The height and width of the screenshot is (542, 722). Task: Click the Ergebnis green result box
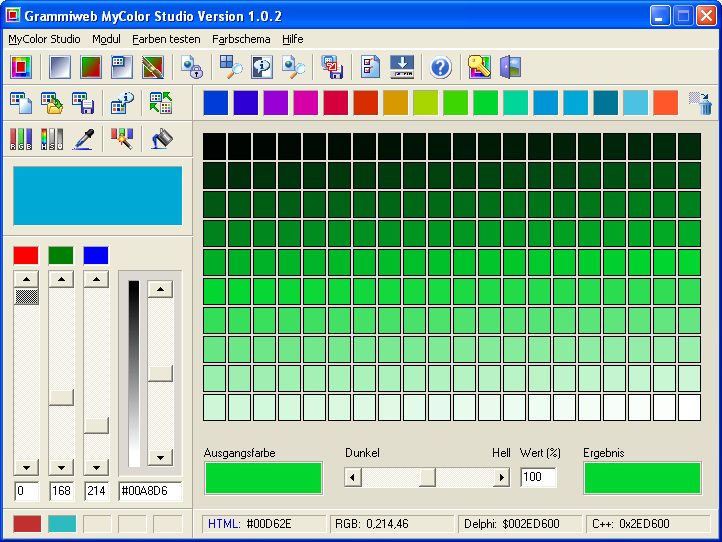[x=643, y=478]
